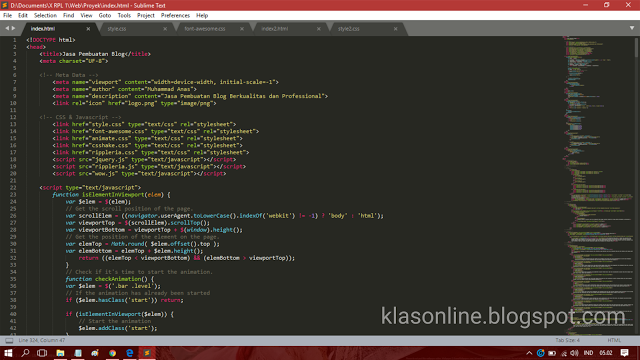Open the Tools menu

click(124, 16)
